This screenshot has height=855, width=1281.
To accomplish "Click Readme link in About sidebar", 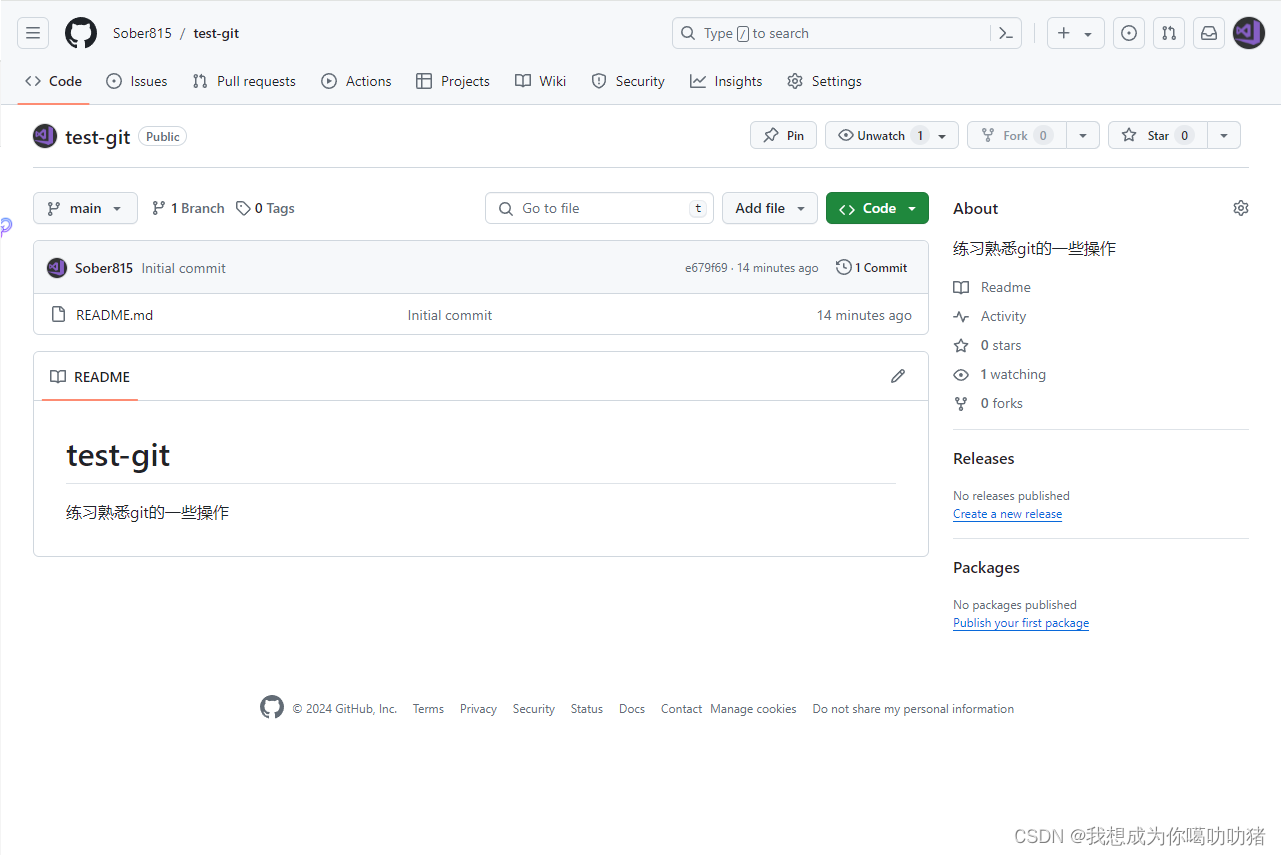I will coord(992,287).
